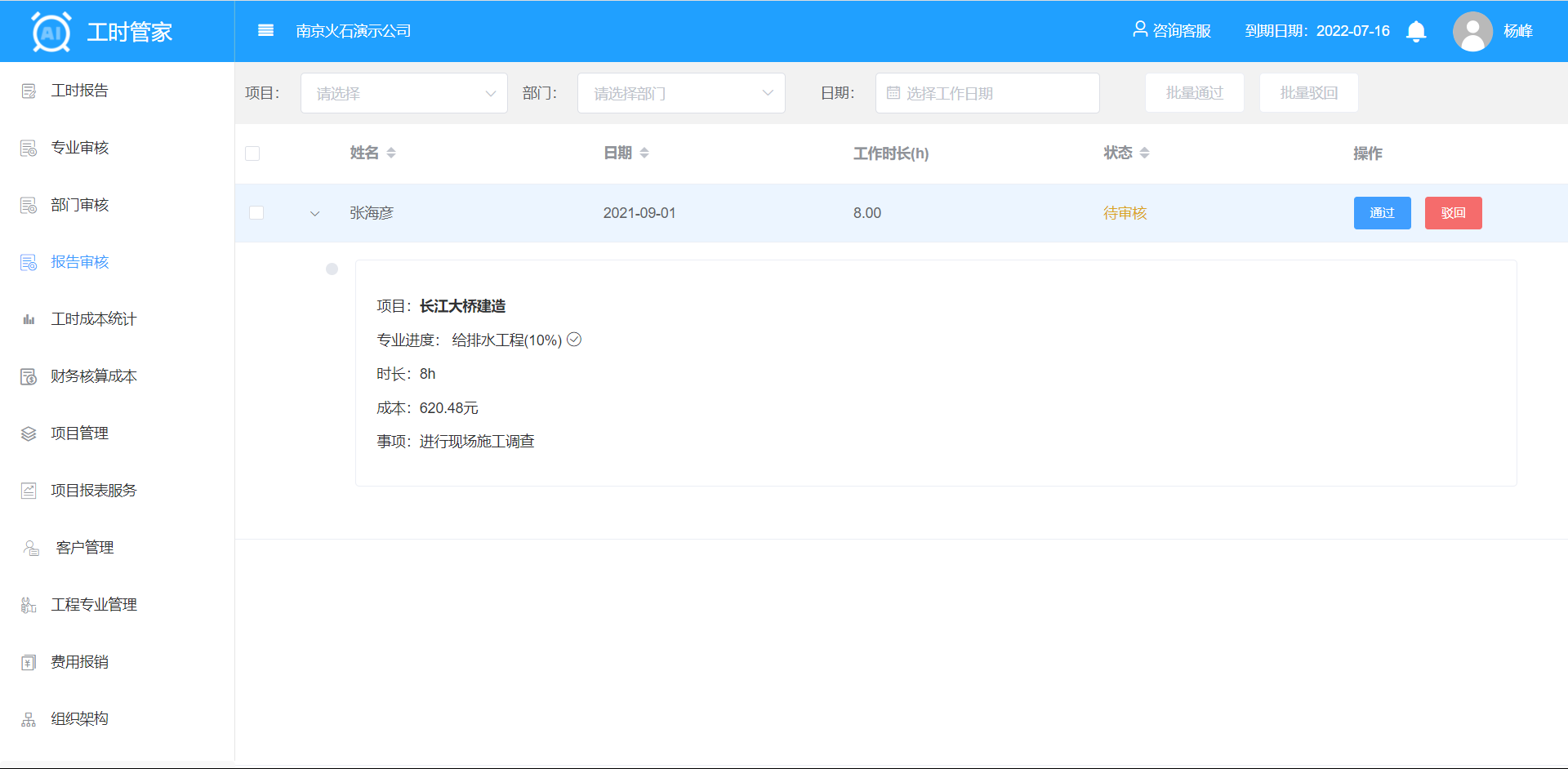Click the 选择工作日期 date field

click(987, 93)
